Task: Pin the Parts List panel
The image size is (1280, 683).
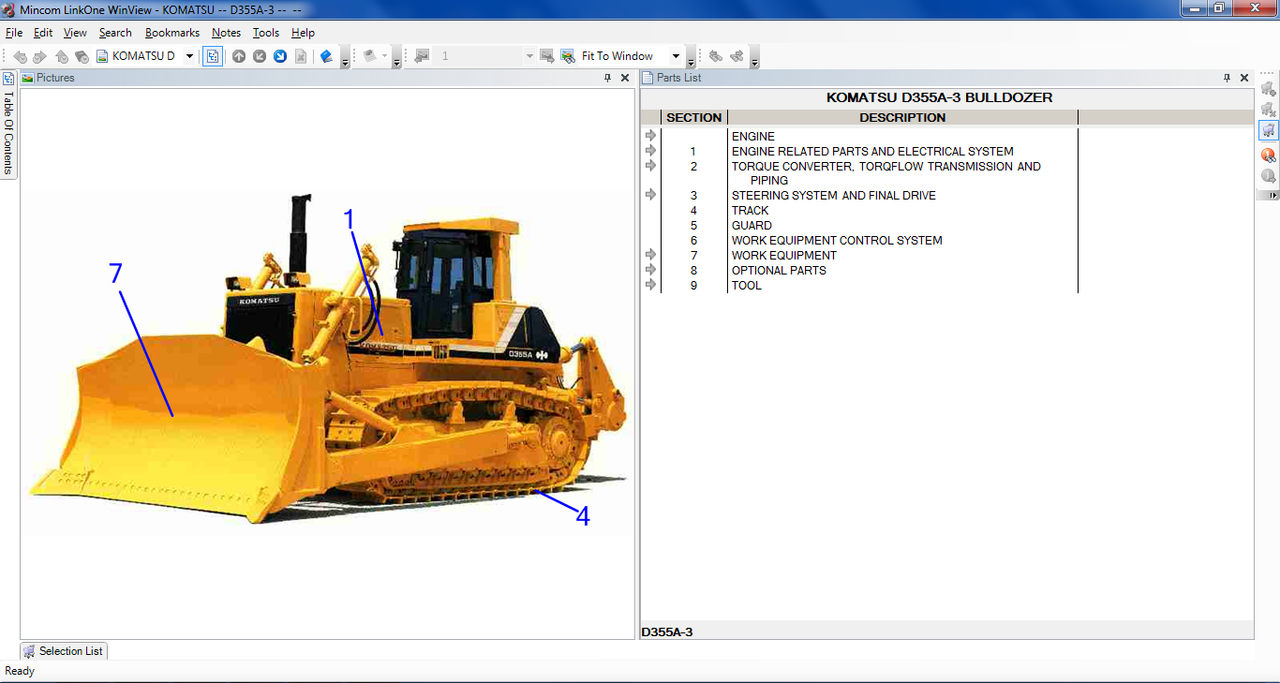Action: 1227,78
